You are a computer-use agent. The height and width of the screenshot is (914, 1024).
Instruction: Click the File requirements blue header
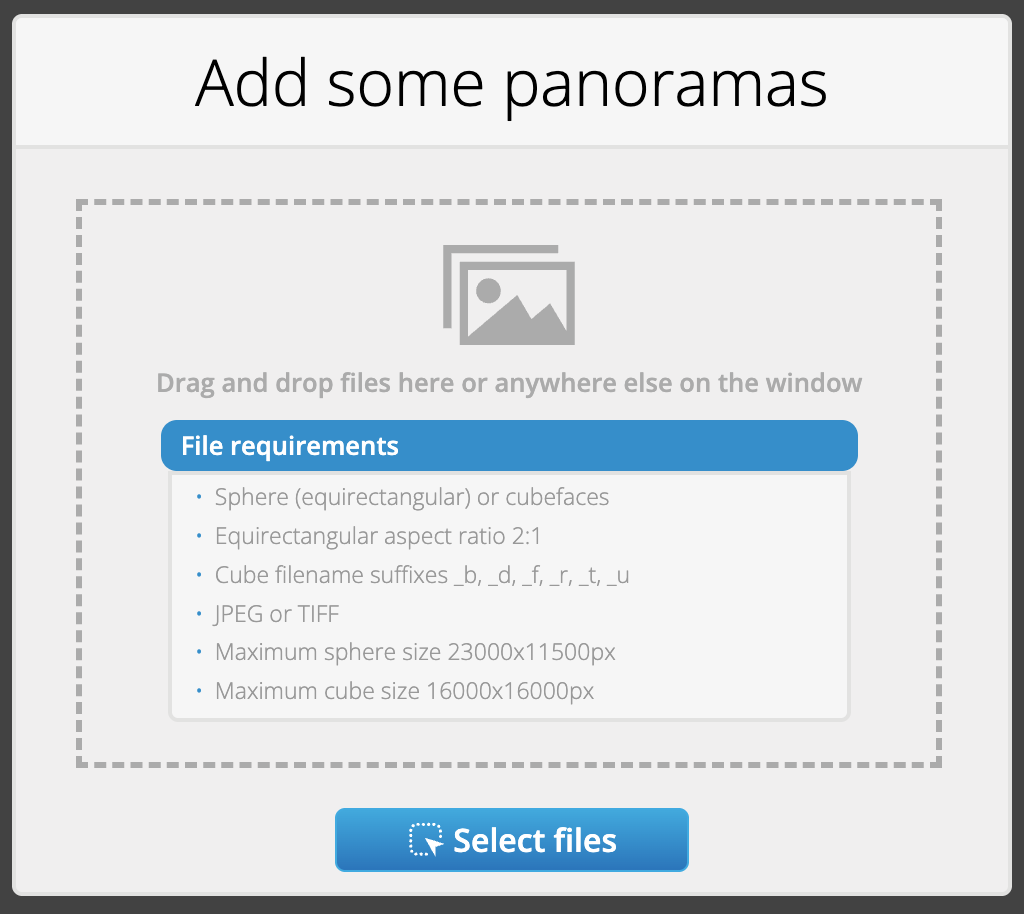pyautogui.click(x=509, y=445)
